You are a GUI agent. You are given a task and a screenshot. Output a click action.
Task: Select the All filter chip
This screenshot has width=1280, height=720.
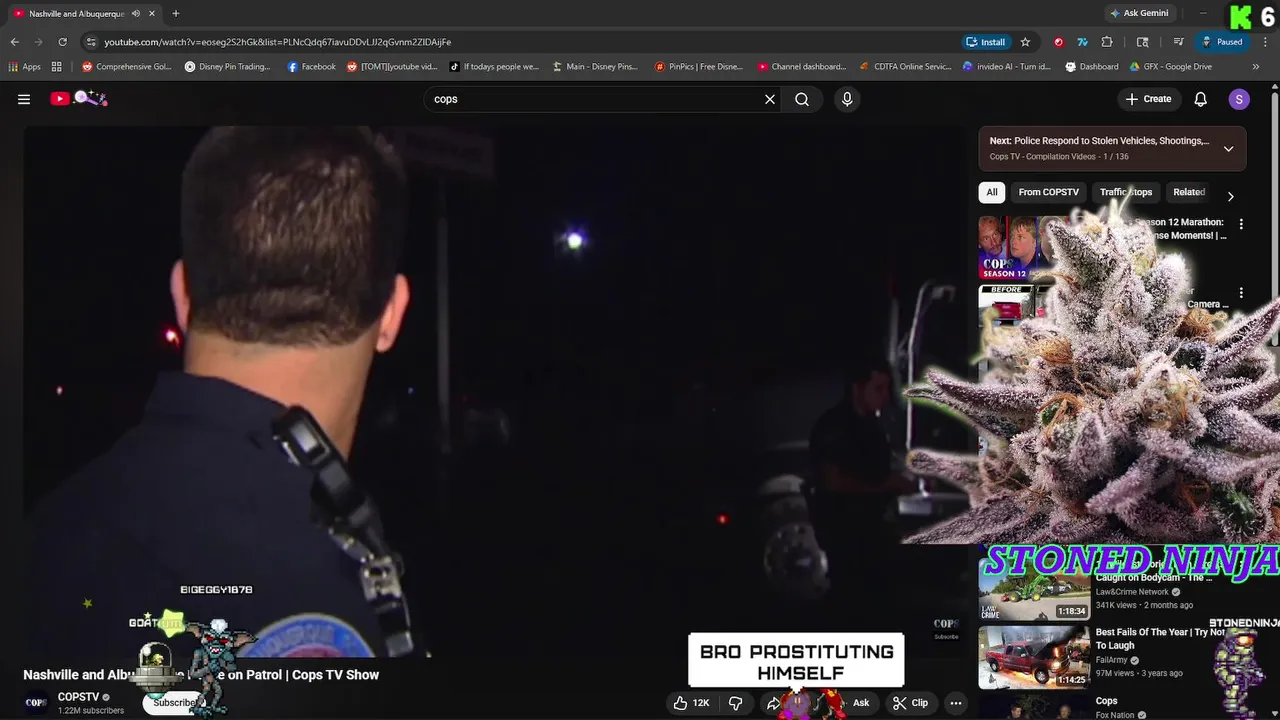click(992, 192)
